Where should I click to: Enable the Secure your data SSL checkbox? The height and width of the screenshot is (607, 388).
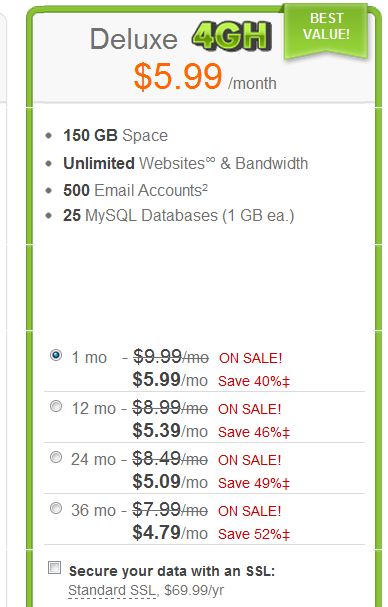click(x=55, y=568)
